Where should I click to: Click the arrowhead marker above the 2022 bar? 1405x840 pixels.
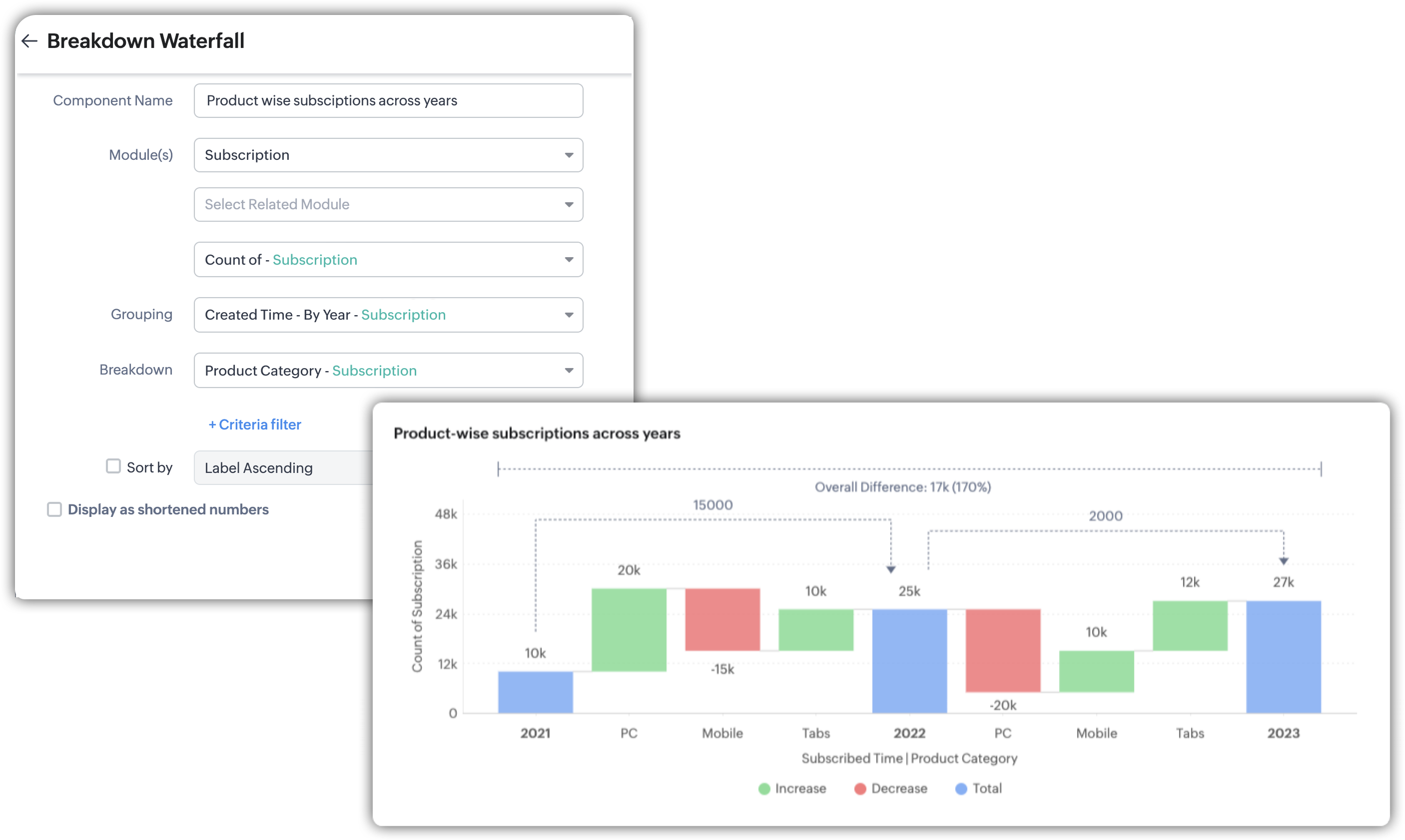(x=891, y=569)
